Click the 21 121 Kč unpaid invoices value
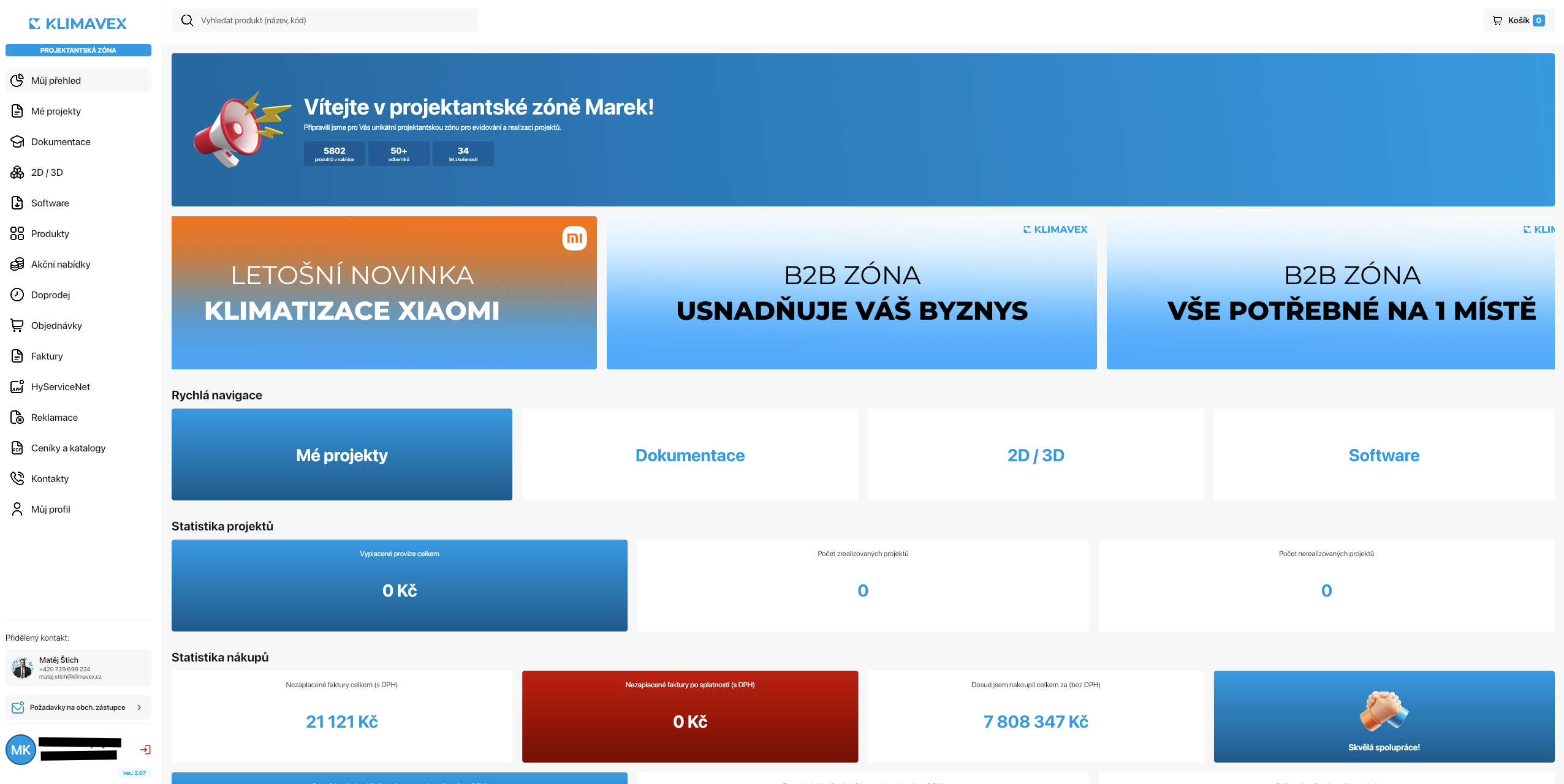The height and width of the screenshot is (784, 1564). coord(342,722)
